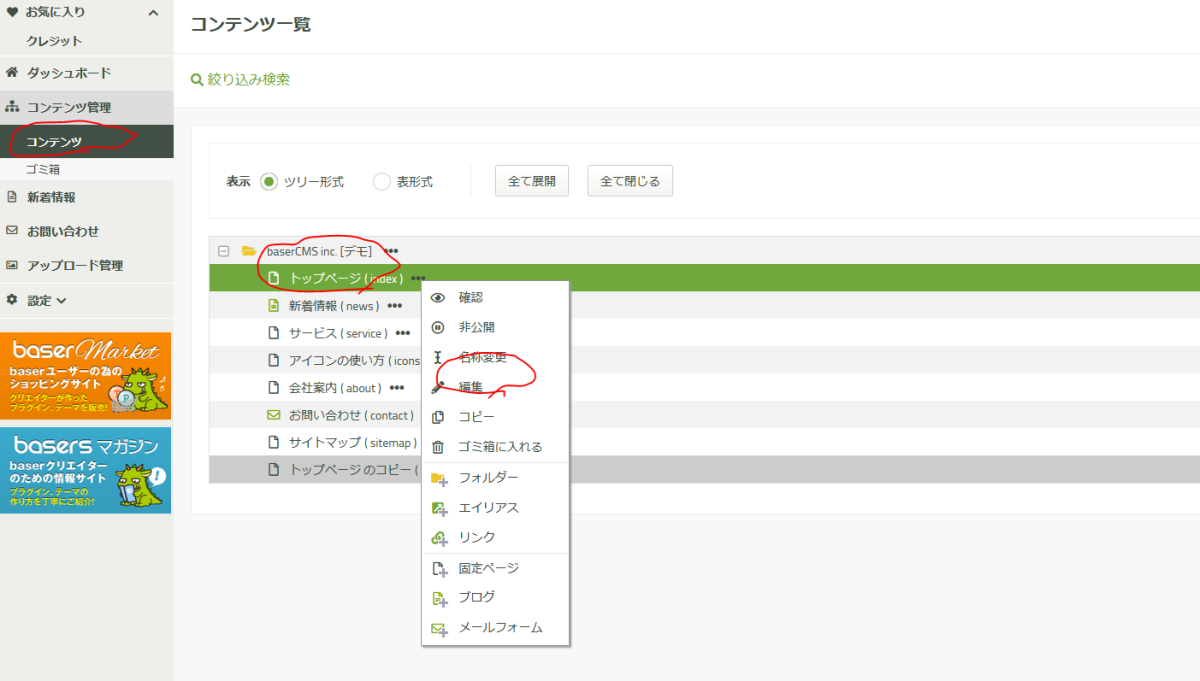Open the three-dot menu for 新着情報 (news)
The height and width of the screenshot is (681, 1200).
tap(395, 306)
